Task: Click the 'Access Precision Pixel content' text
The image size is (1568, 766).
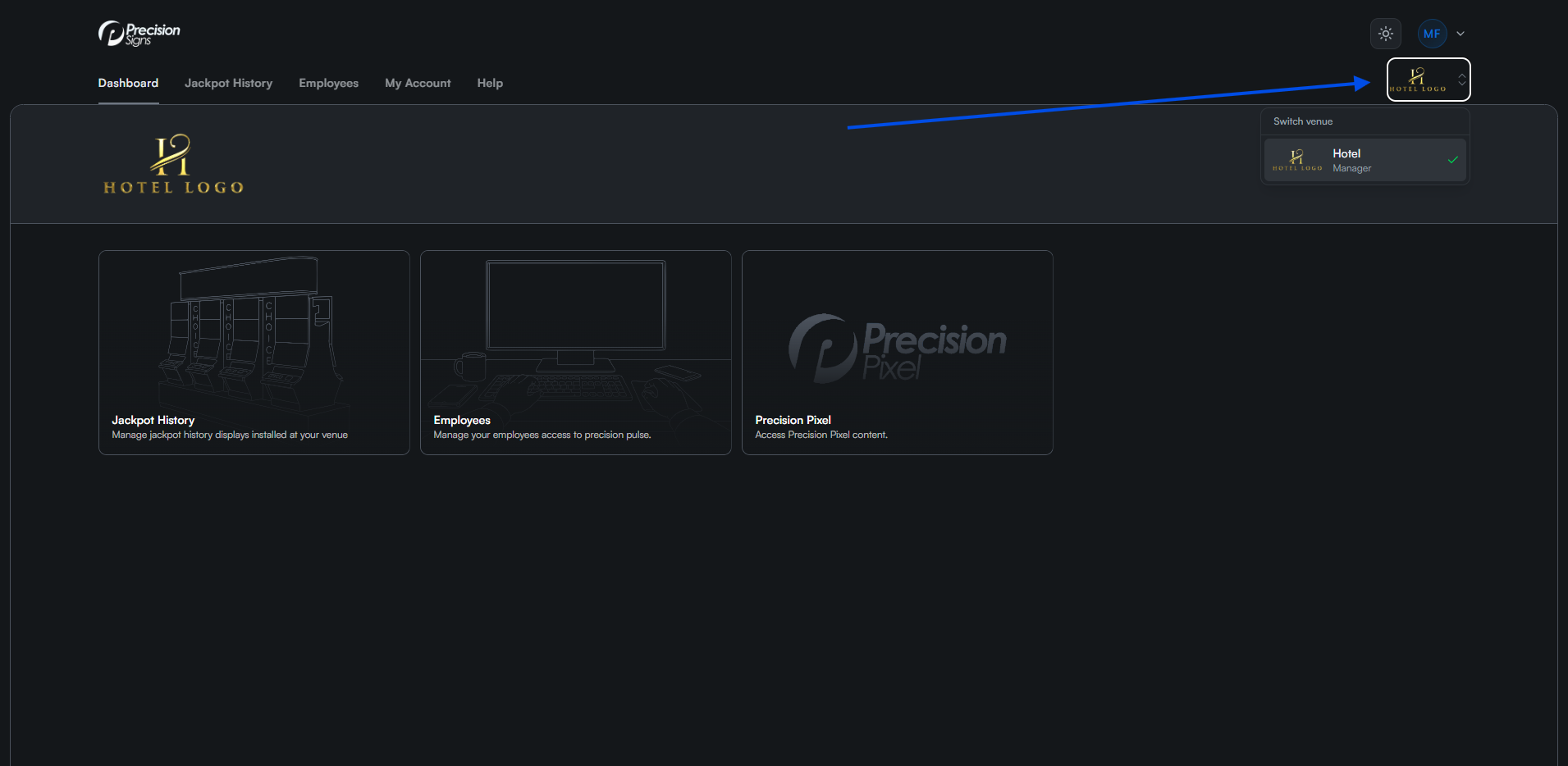Action: coord(821,435)
